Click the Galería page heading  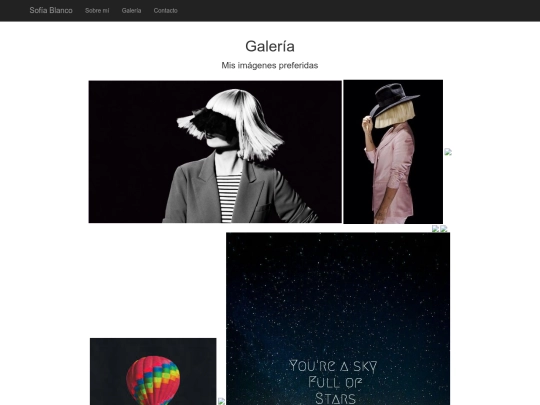coord(270,46)
